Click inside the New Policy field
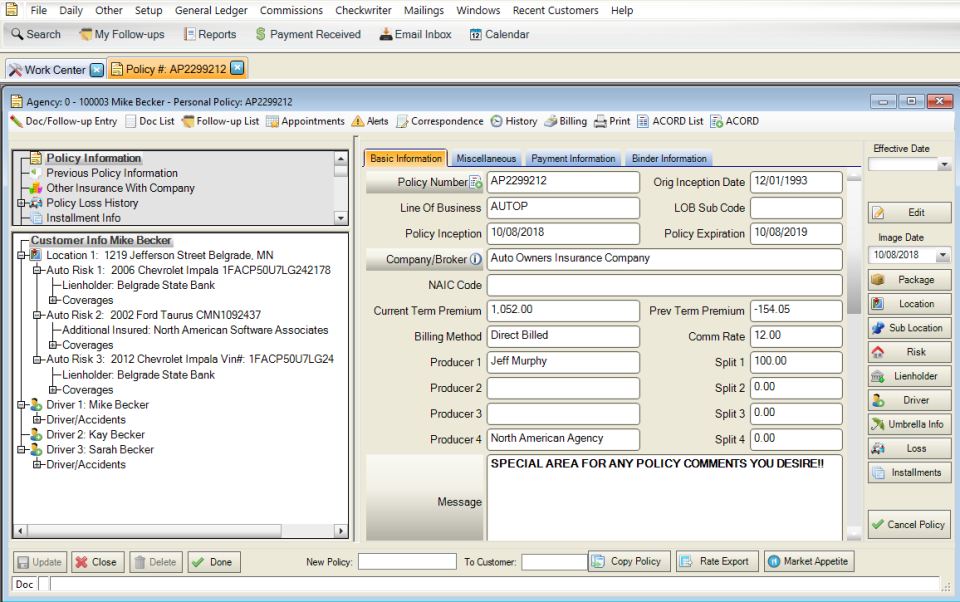 coord(408,561)
